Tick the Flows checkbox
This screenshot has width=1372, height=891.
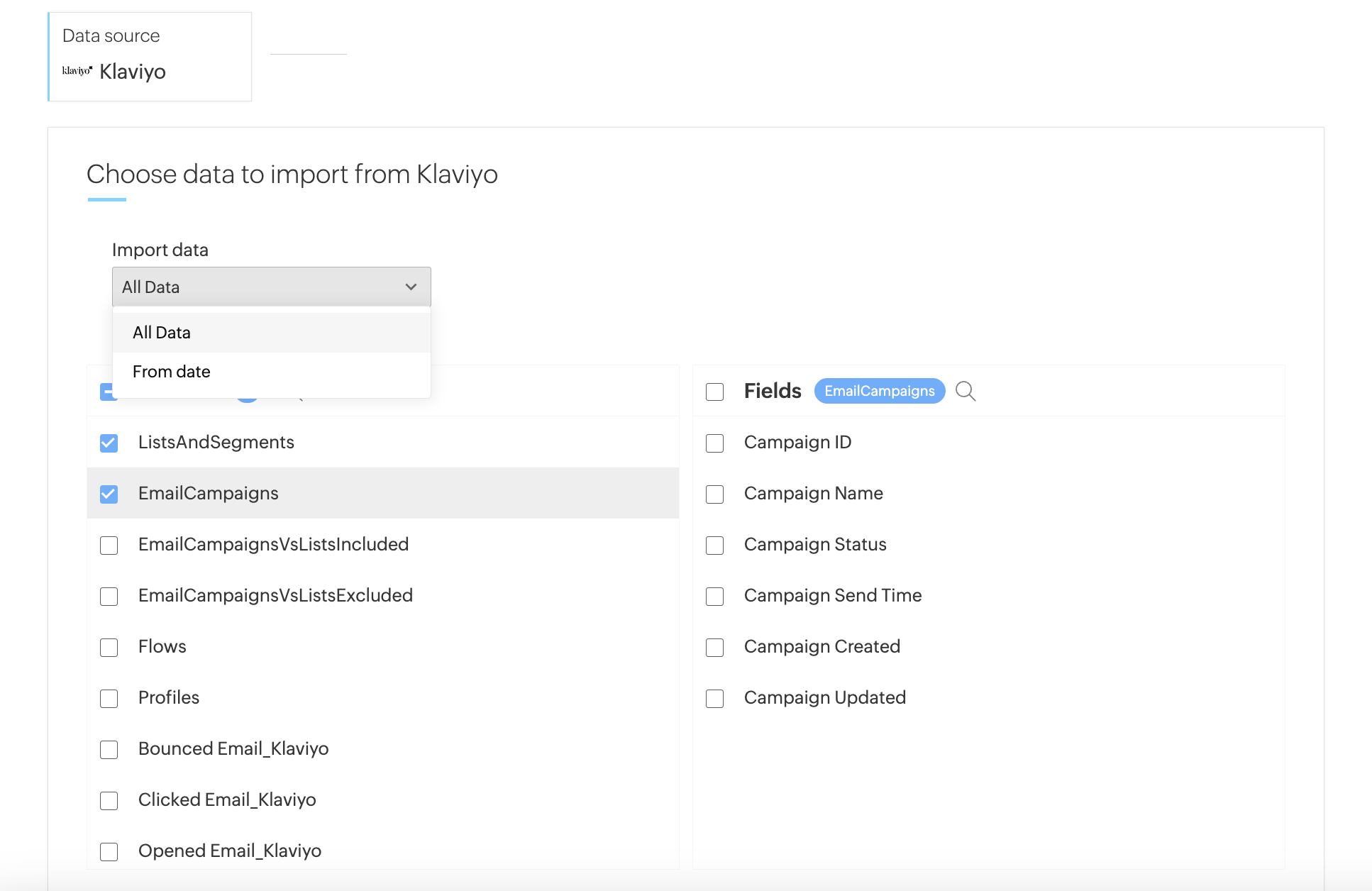pyautogui.click(x=109, y=647)
